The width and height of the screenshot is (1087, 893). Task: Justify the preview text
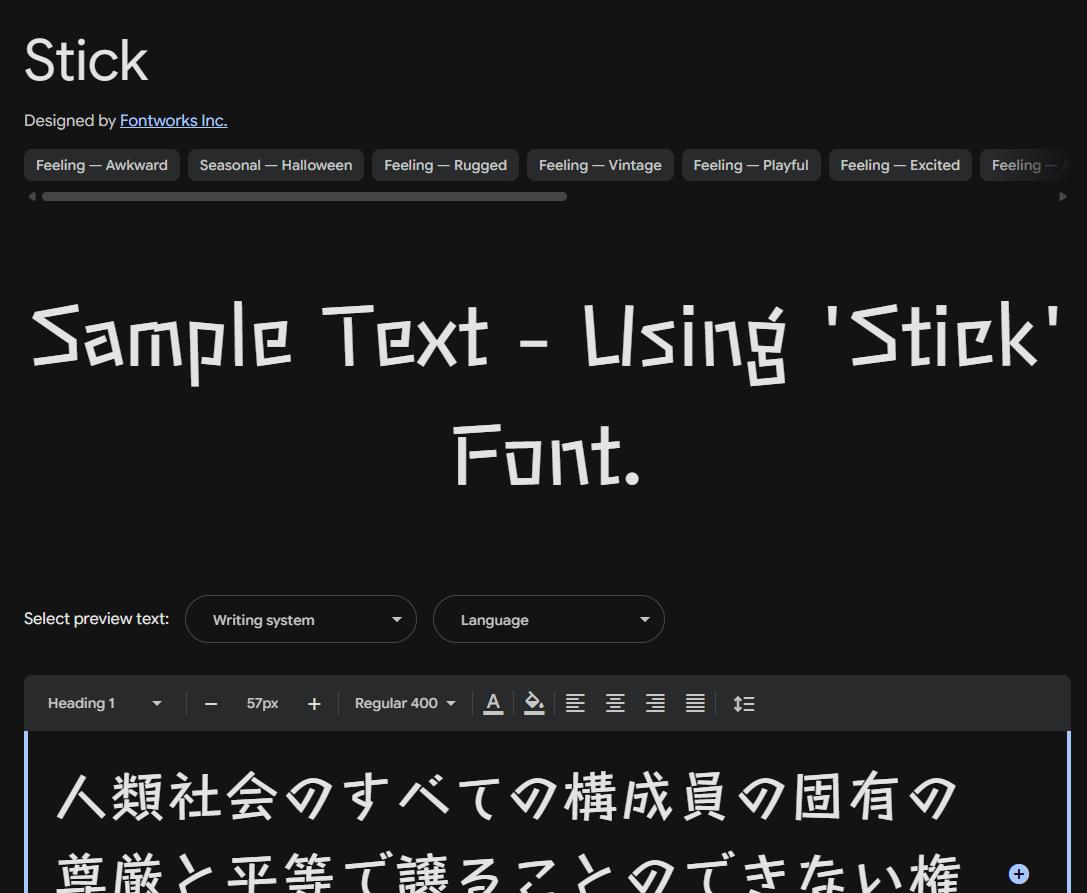tap(695, 703)
